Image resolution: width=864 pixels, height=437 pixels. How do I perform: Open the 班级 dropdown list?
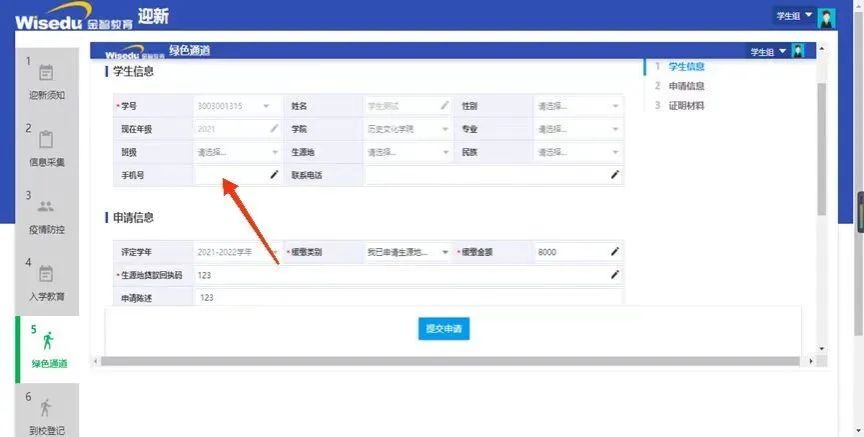(275, 152)
